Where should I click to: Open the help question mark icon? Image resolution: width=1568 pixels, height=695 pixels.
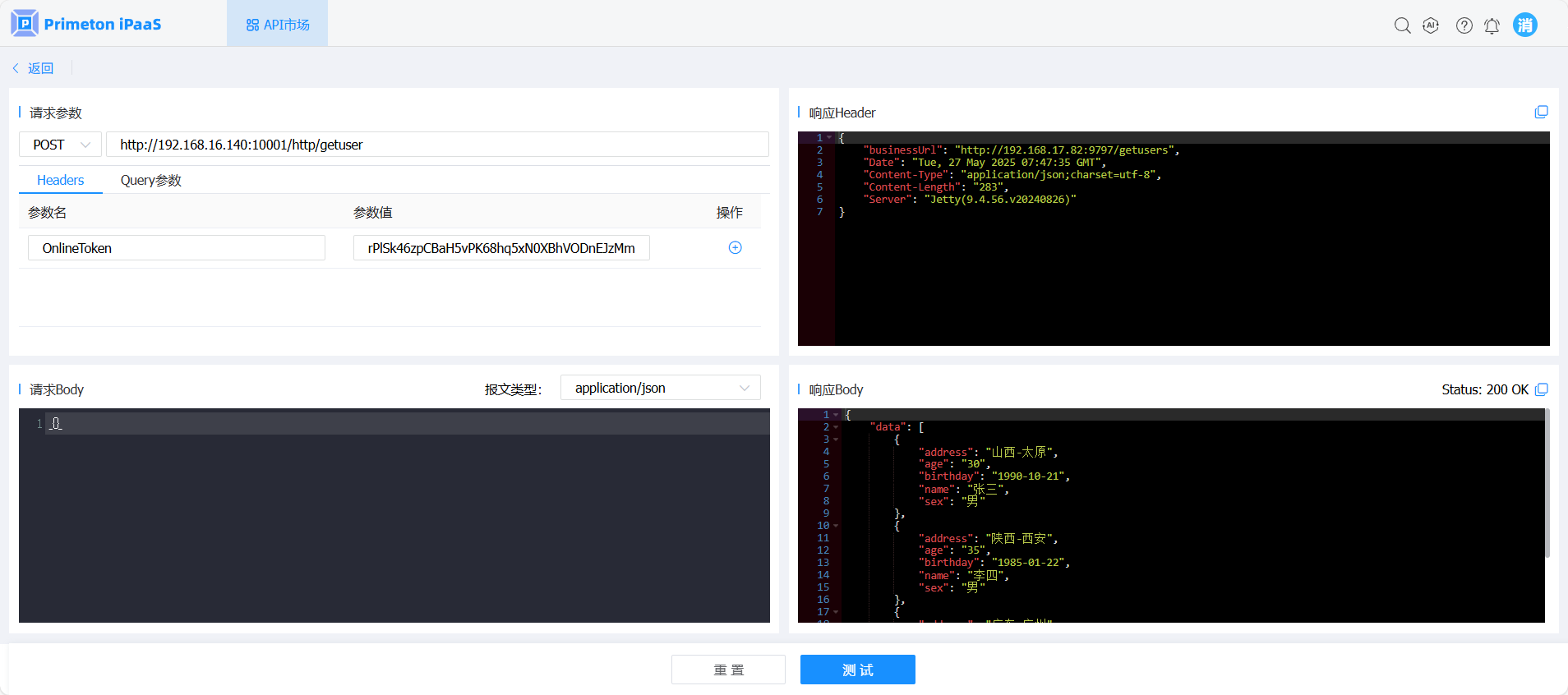point(1464,25)
